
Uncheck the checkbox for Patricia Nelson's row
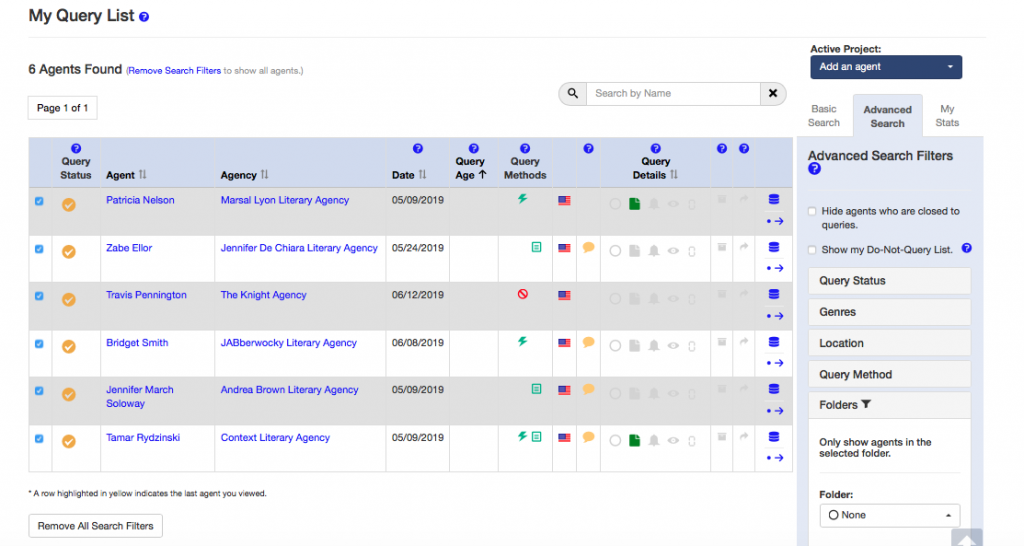(40, 201)
